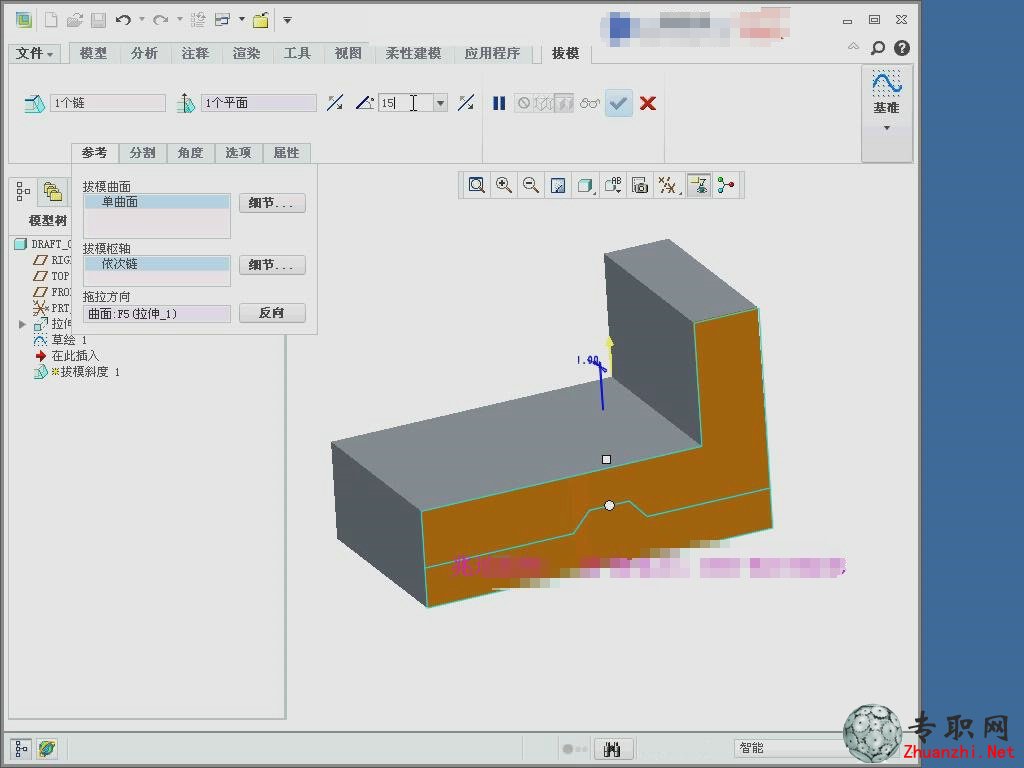Open the 文件 menu dropdown
Image resolution: width=1024 pixels, height=768 pixels.
(35, 53)
